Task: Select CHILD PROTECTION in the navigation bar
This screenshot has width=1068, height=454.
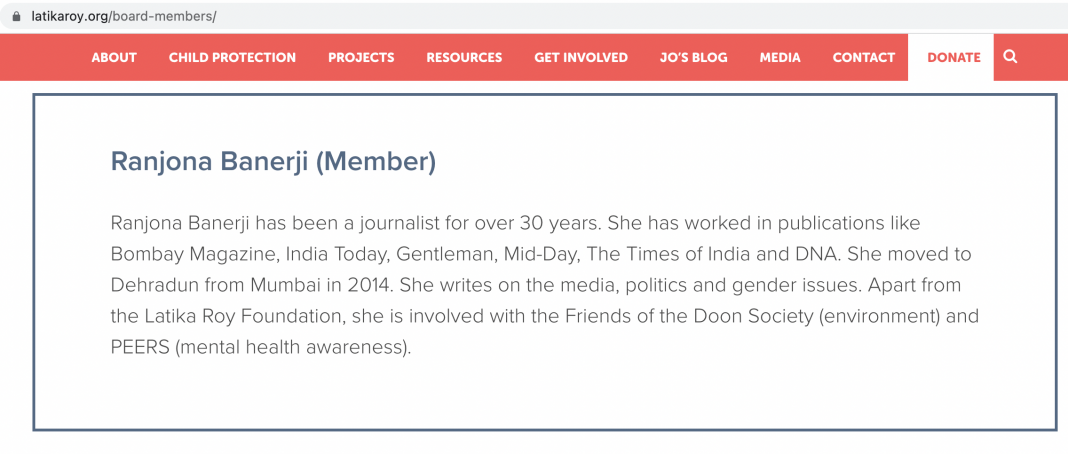Action: pos(232,58)
